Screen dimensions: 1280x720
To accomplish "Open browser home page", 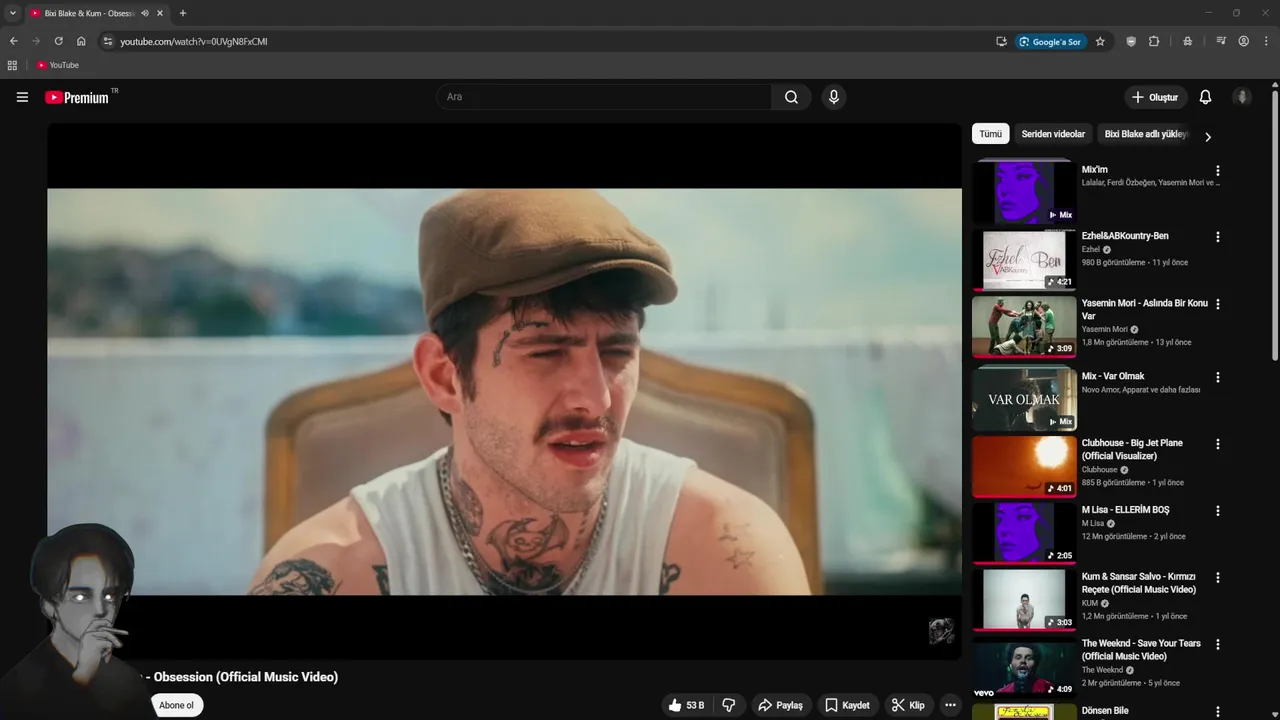I will click(x=81, y=41).
